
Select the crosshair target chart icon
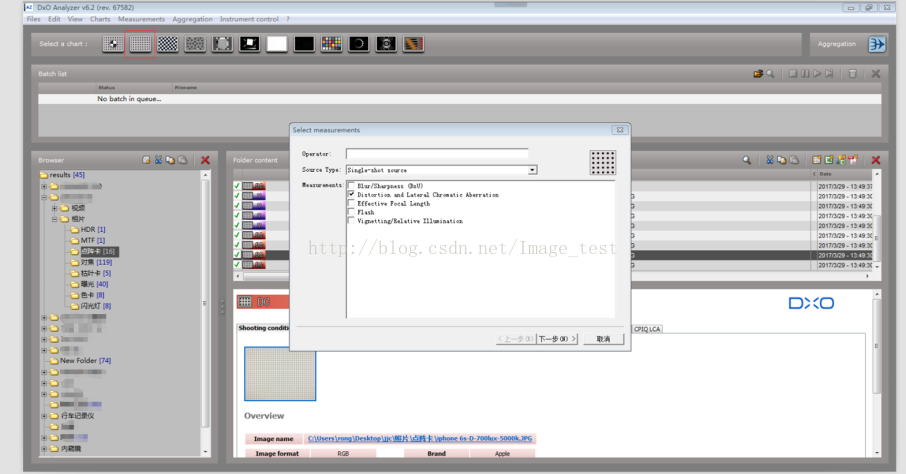pos(113,44)
